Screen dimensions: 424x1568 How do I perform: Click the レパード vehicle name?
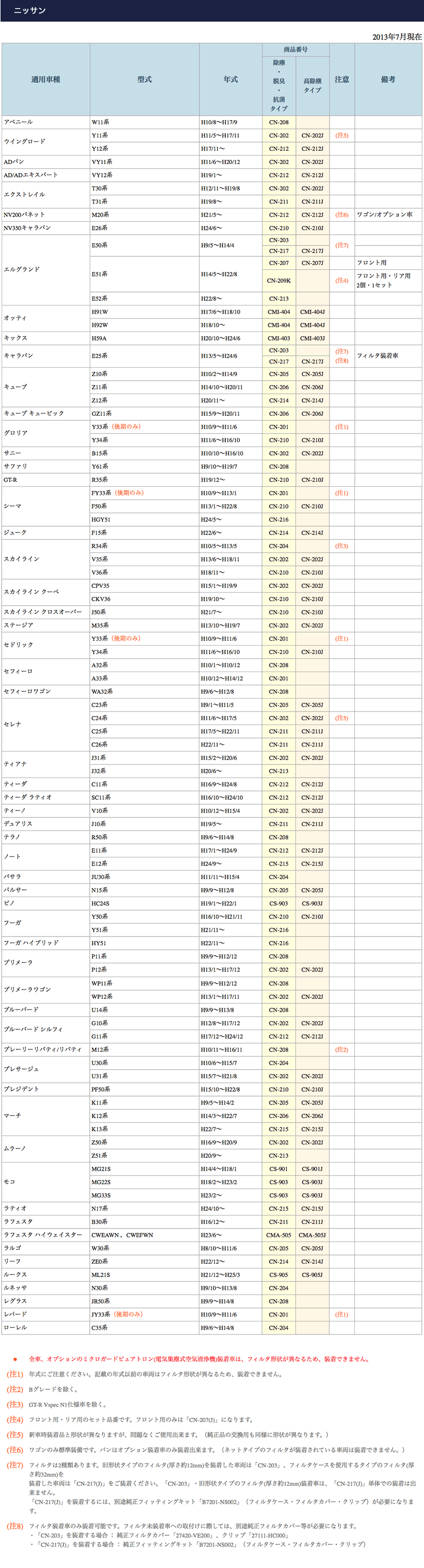coord(15,1315)
